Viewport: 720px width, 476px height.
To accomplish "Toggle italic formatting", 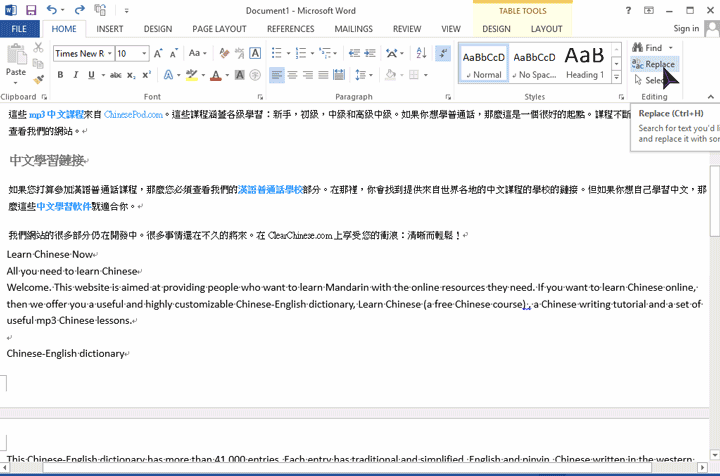I will pyautogui.click(x=76, y=75).
